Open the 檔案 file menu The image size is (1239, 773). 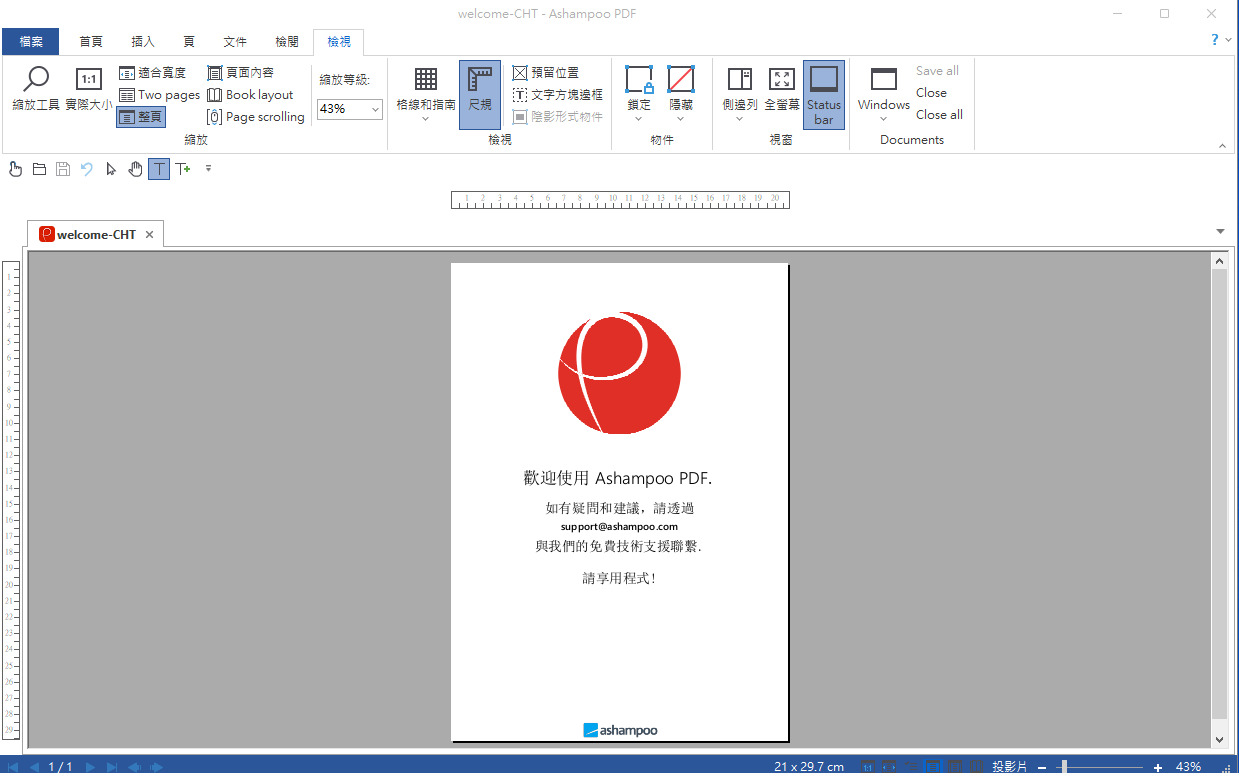[31, 41]
